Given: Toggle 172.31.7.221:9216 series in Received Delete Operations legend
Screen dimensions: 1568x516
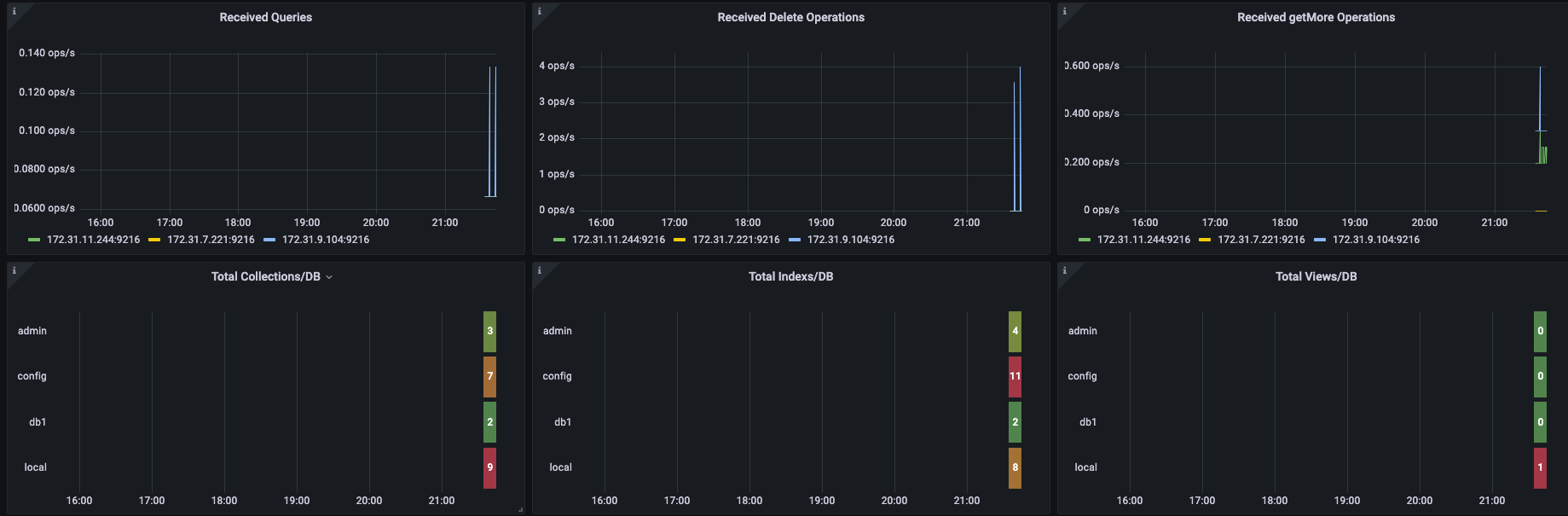Looking at the screenshot, I should [736, 240].
